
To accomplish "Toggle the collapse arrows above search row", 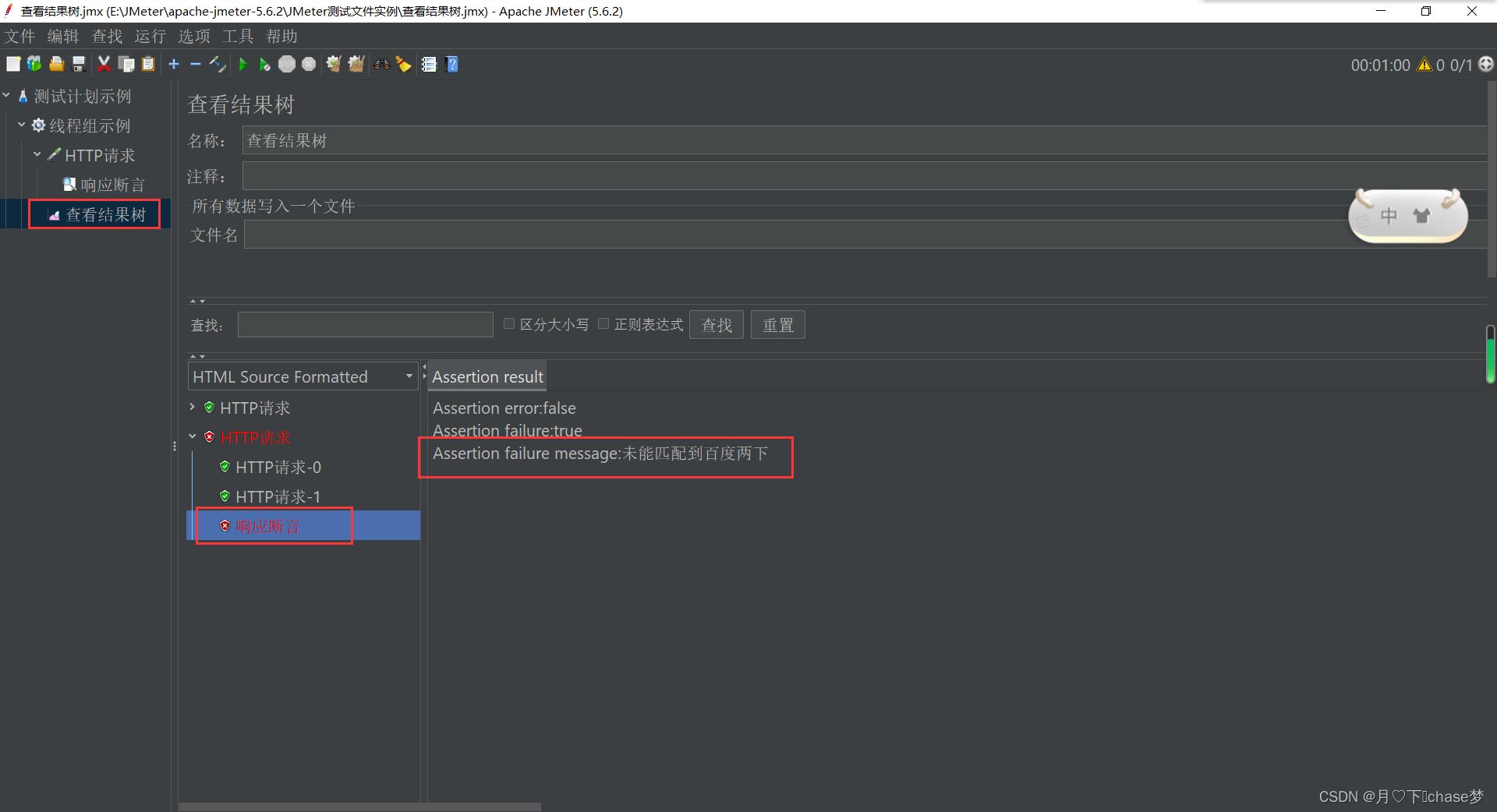I will [198, 301].
